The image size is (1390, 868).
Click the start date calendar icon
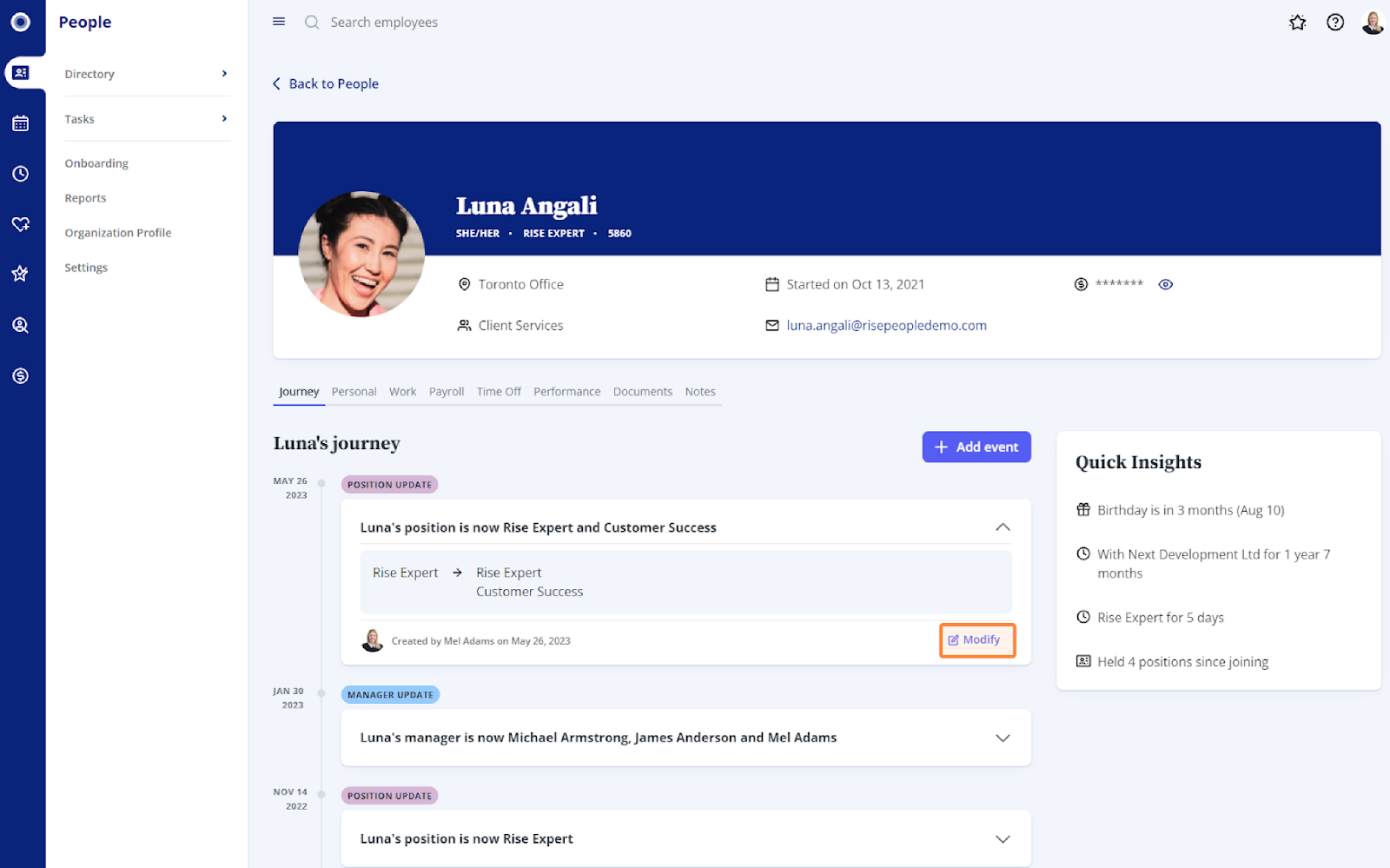pos(772,284)
